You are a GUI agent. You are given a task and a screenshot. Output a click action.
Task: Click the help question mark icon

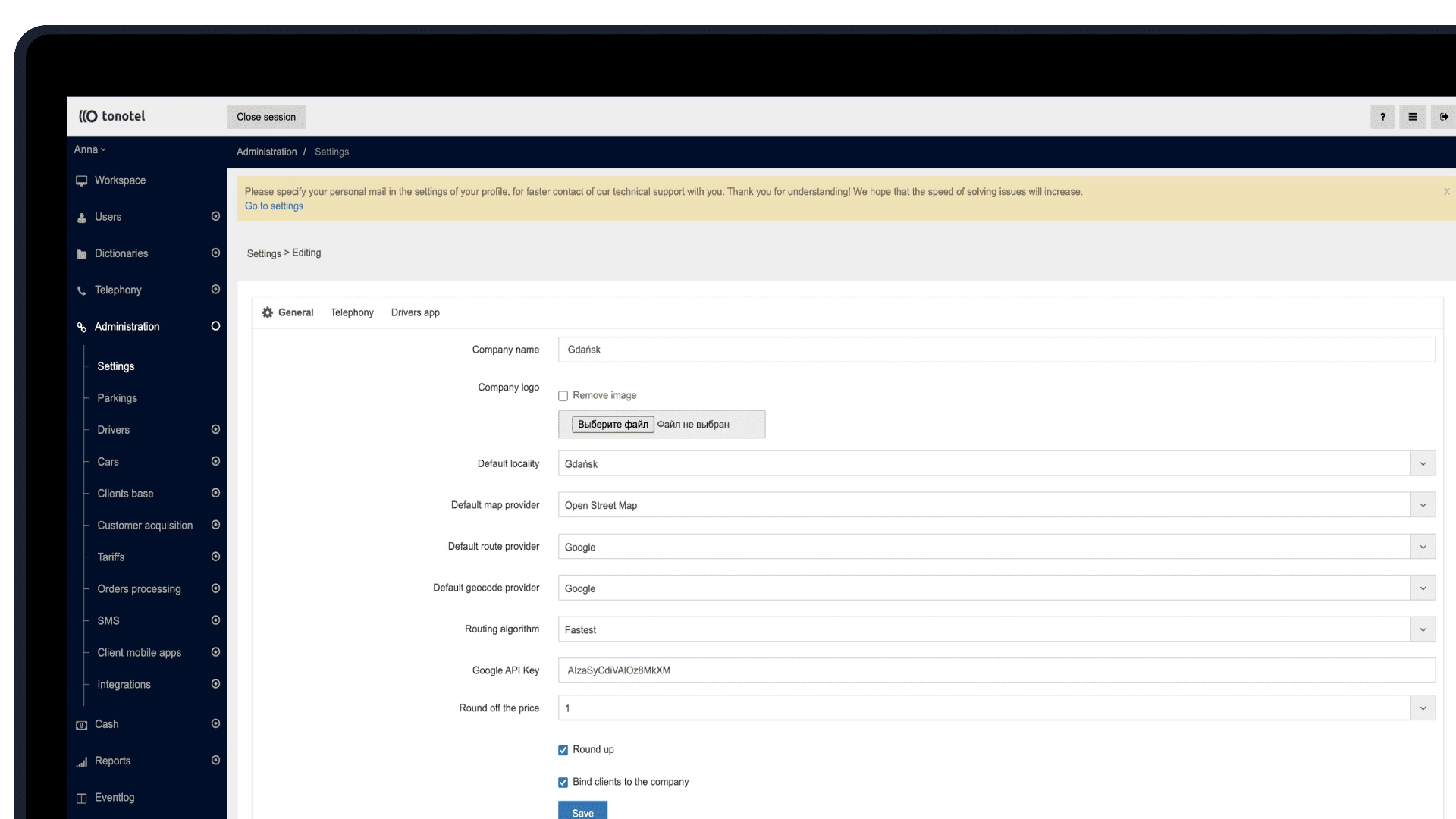point(1382,117)
